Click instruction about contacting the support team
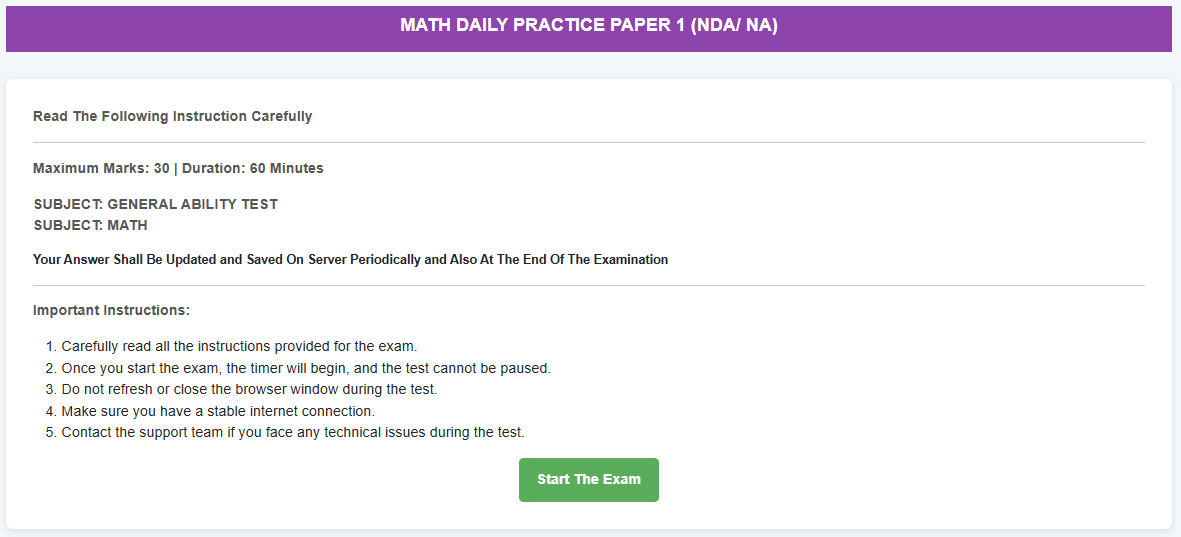This screenshot has height=537, width=1181. (293, 432)
